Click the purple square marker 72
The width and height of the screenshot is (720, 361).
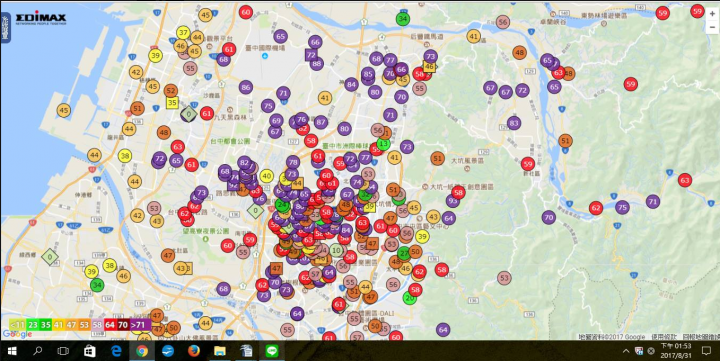(311, 55)
